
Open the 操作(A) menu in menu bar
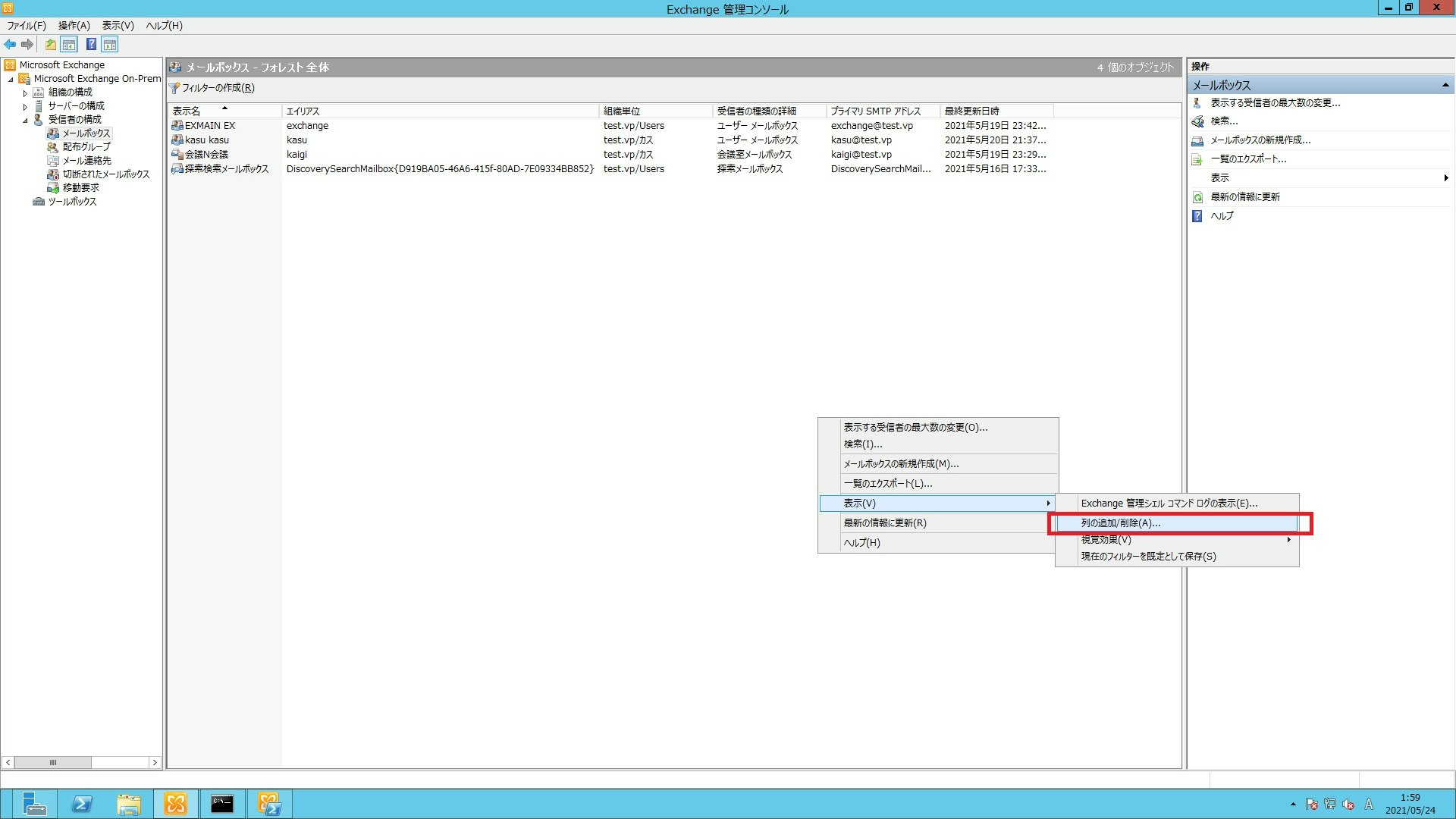point(74,26)
